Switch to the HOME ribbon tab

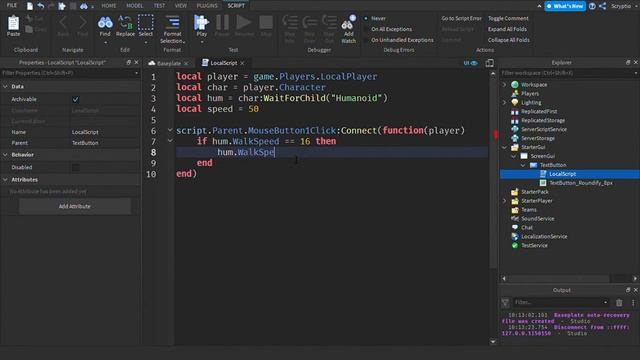click(x=109, y=6)
